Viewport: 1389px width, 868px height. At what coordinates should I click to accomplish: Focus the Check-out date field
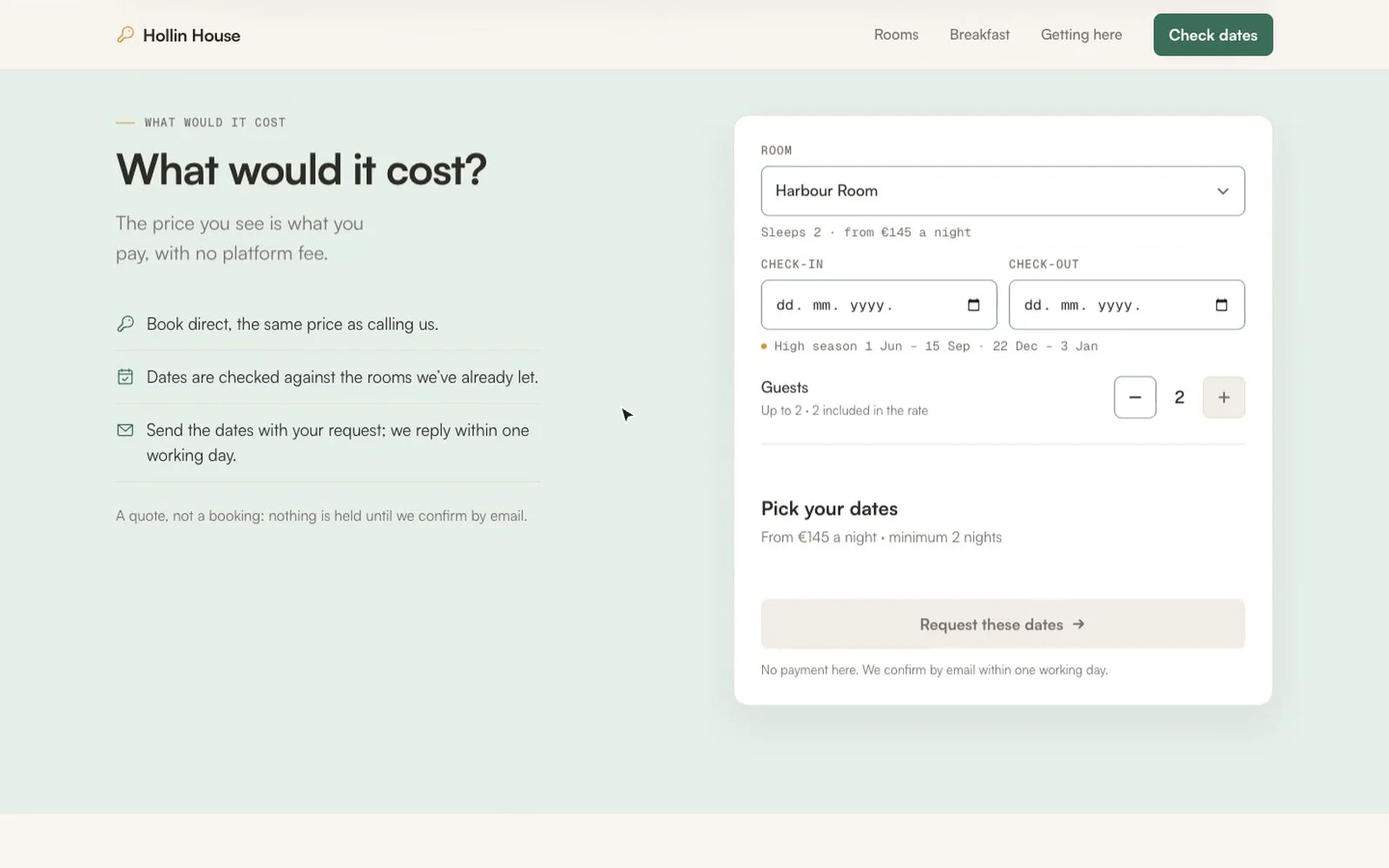(1126, 305)
